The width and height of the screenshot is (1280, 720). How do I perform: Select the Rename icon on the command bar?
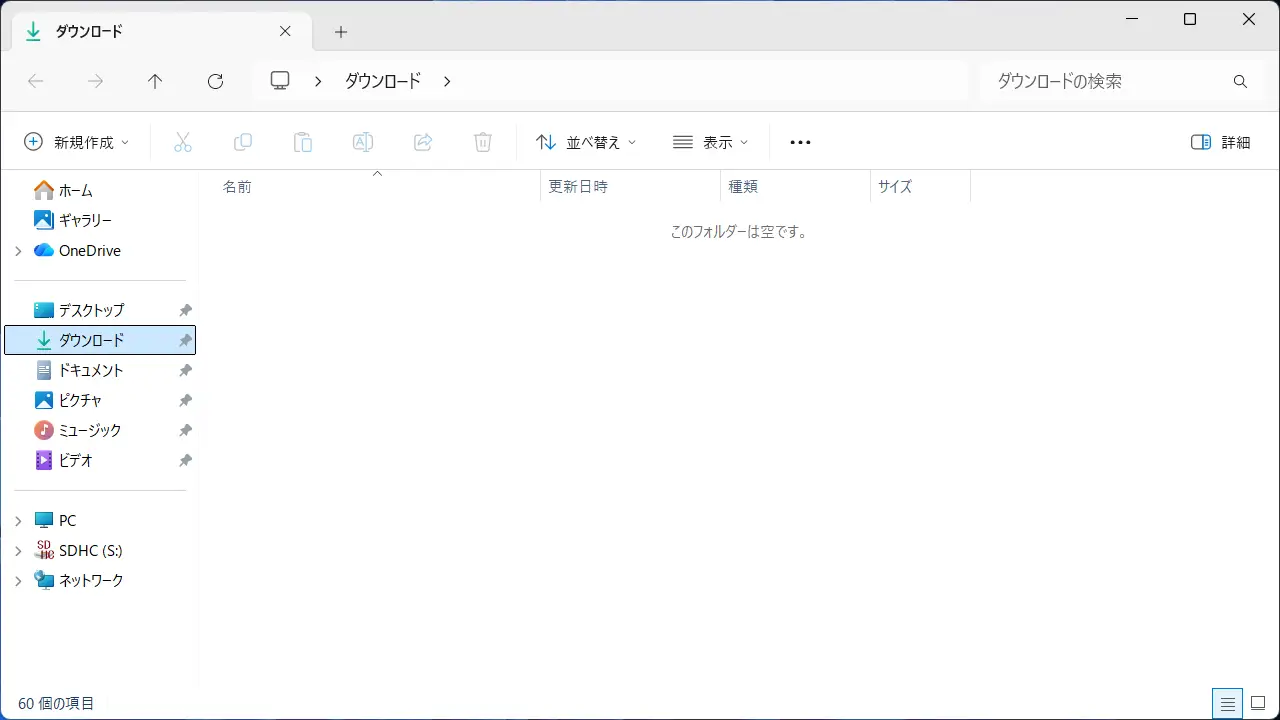pos(363,141)
